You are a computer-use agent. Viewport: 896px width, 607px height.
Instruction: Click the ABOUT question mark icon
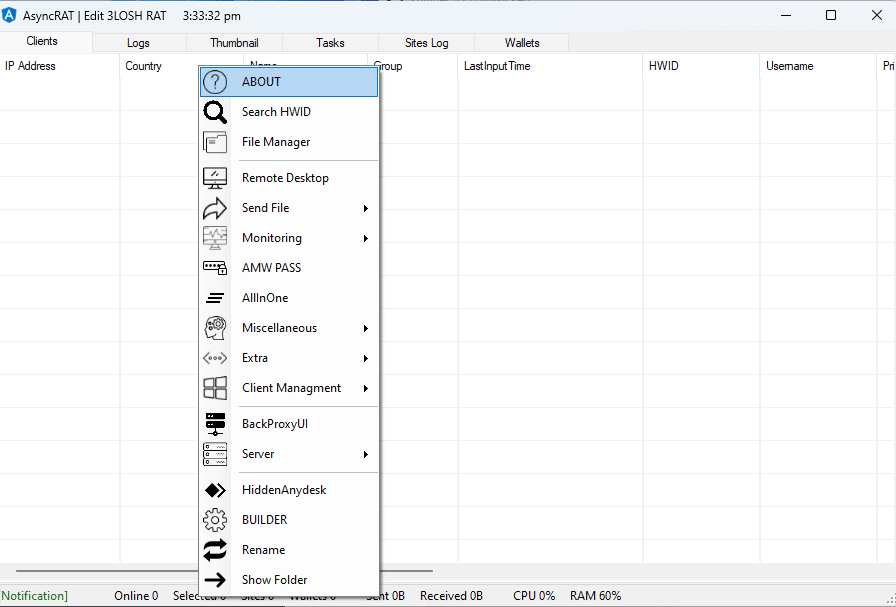(x=215, y=82)
